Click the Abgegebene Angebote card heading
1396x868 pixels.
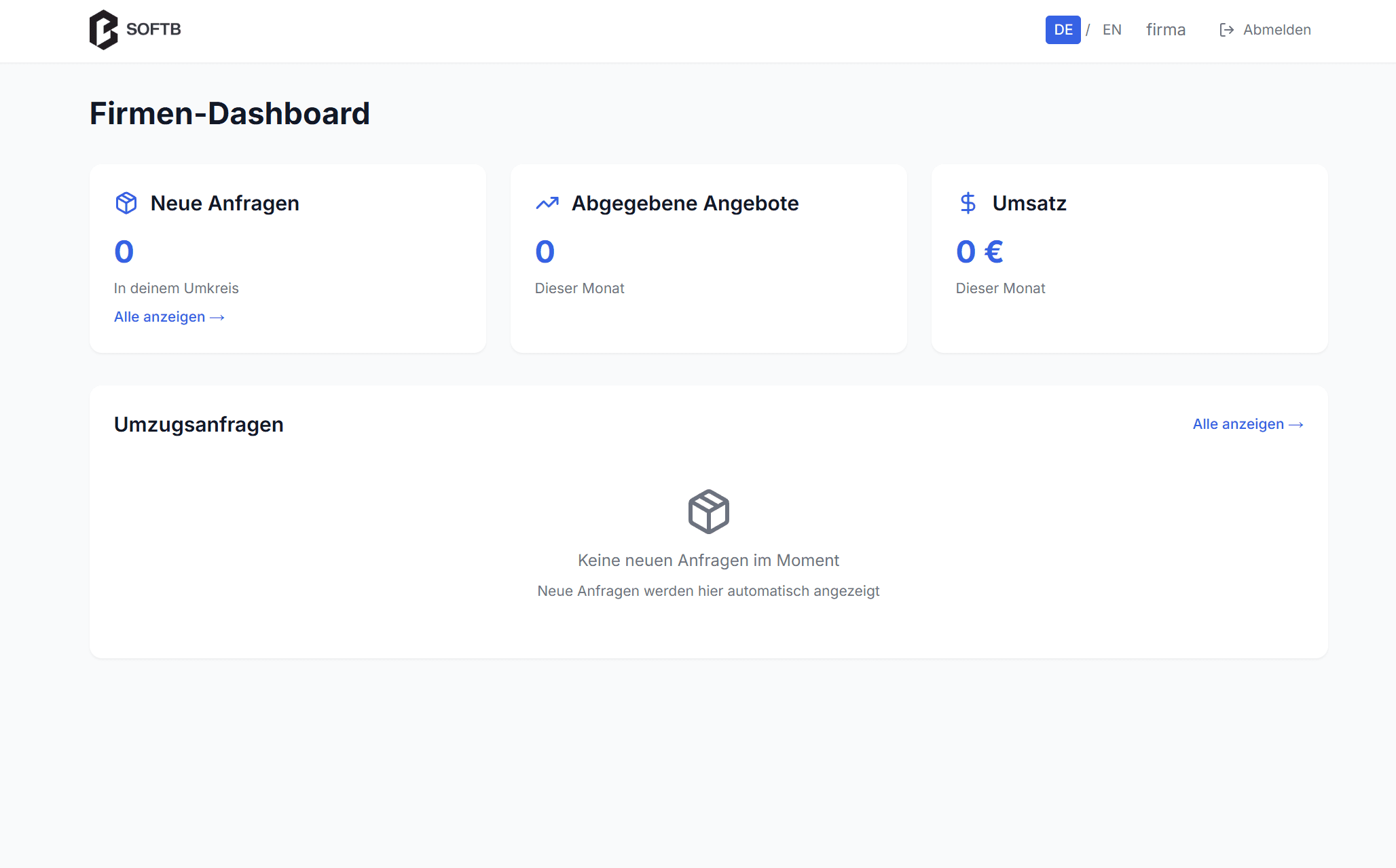[684, 203]
